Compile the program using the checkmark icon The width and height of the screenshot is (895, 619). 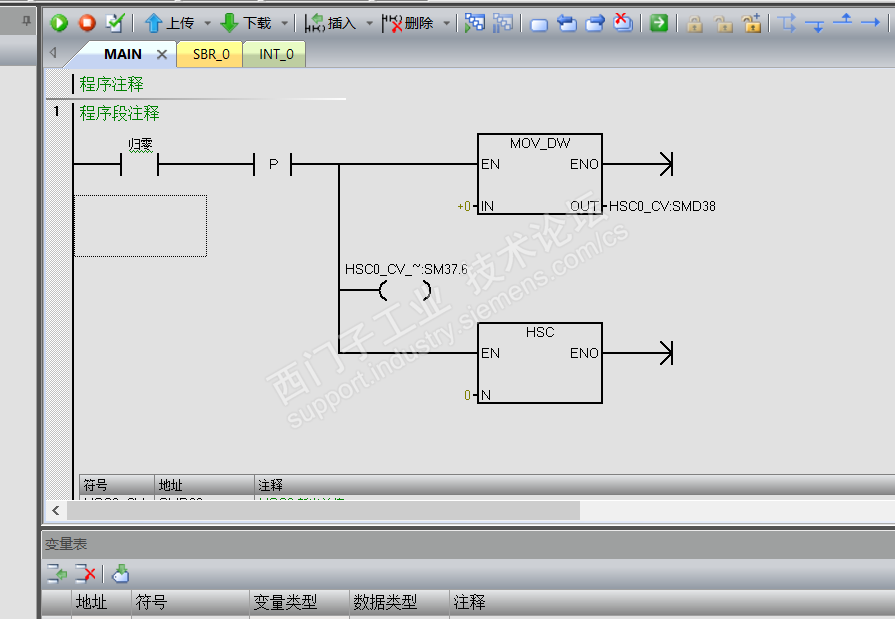coord(115,23)
